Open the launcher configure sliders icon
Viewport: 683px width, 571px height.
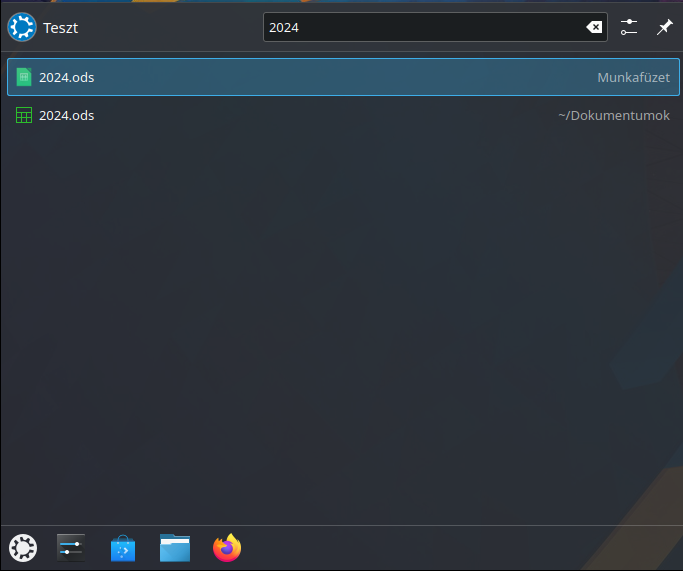[x=629, y=27]
